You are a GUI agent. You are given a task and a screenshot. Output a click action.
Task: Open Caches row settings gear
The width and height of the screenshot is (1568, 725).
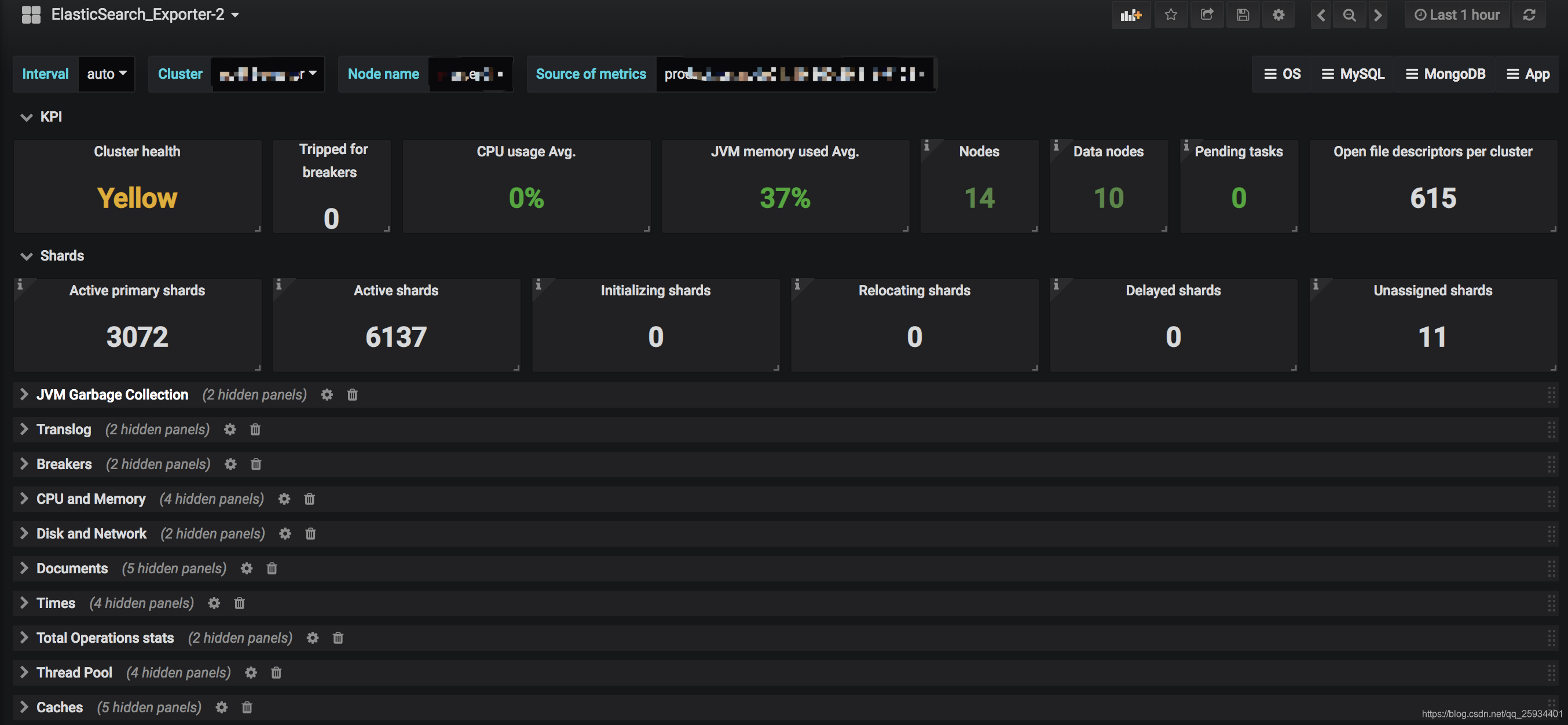pos(222,706)
